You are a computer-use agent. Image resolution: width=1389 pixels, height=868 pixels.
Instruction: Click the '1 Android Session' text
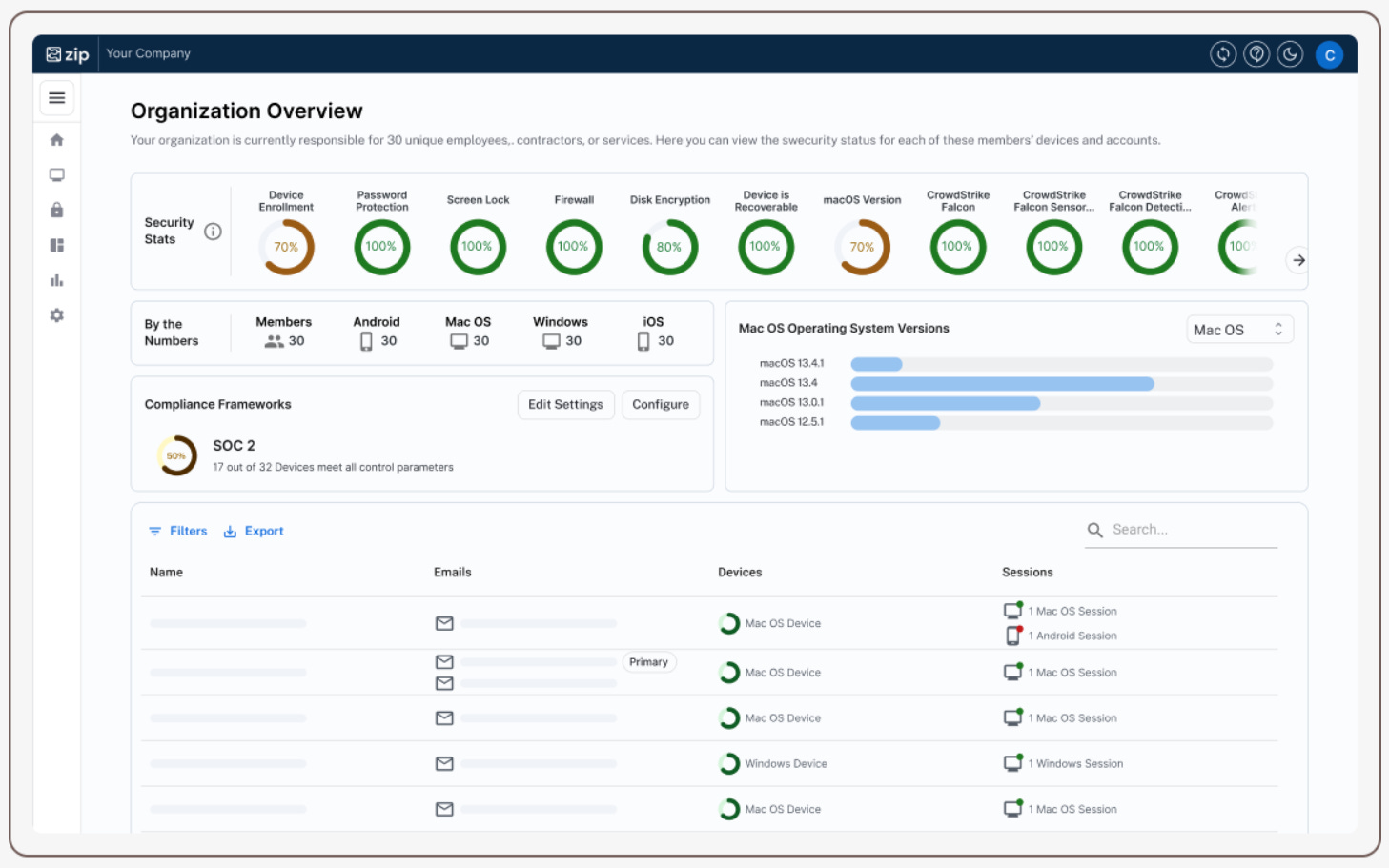1072,636
